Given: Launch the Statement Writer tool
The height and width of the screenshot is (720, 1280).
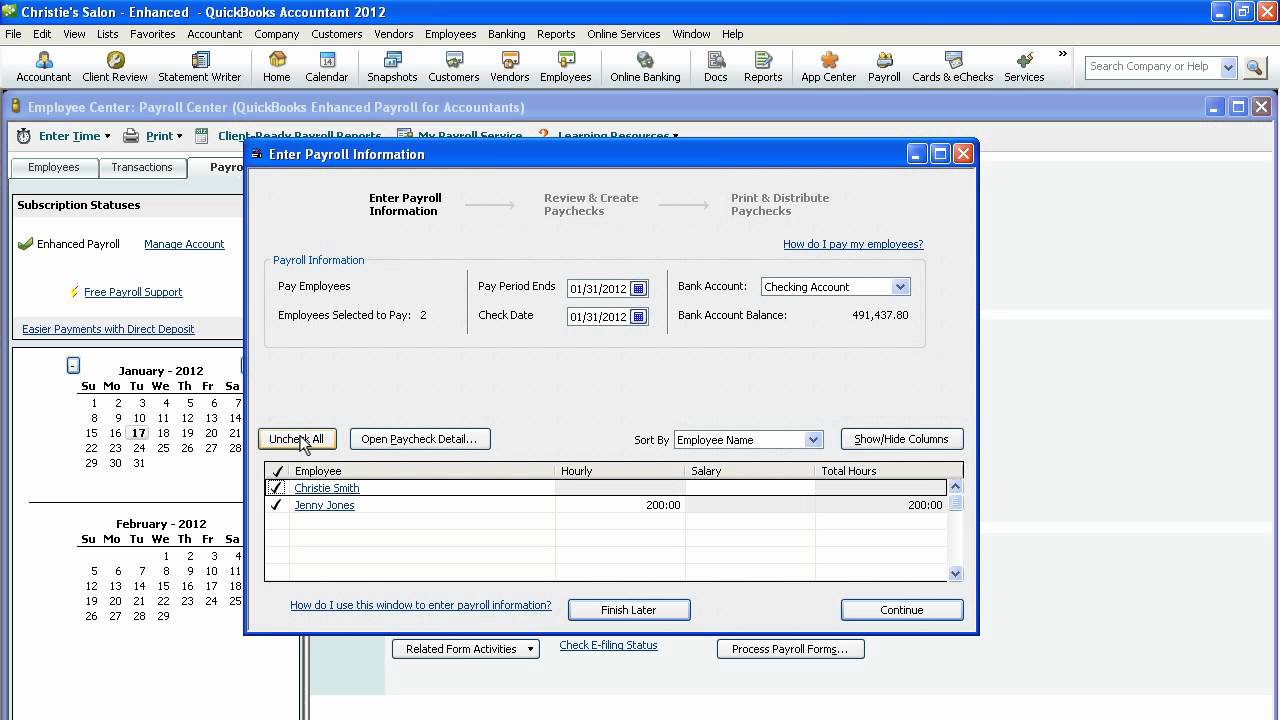Looking at the screenshot, I should pos(199,67).
